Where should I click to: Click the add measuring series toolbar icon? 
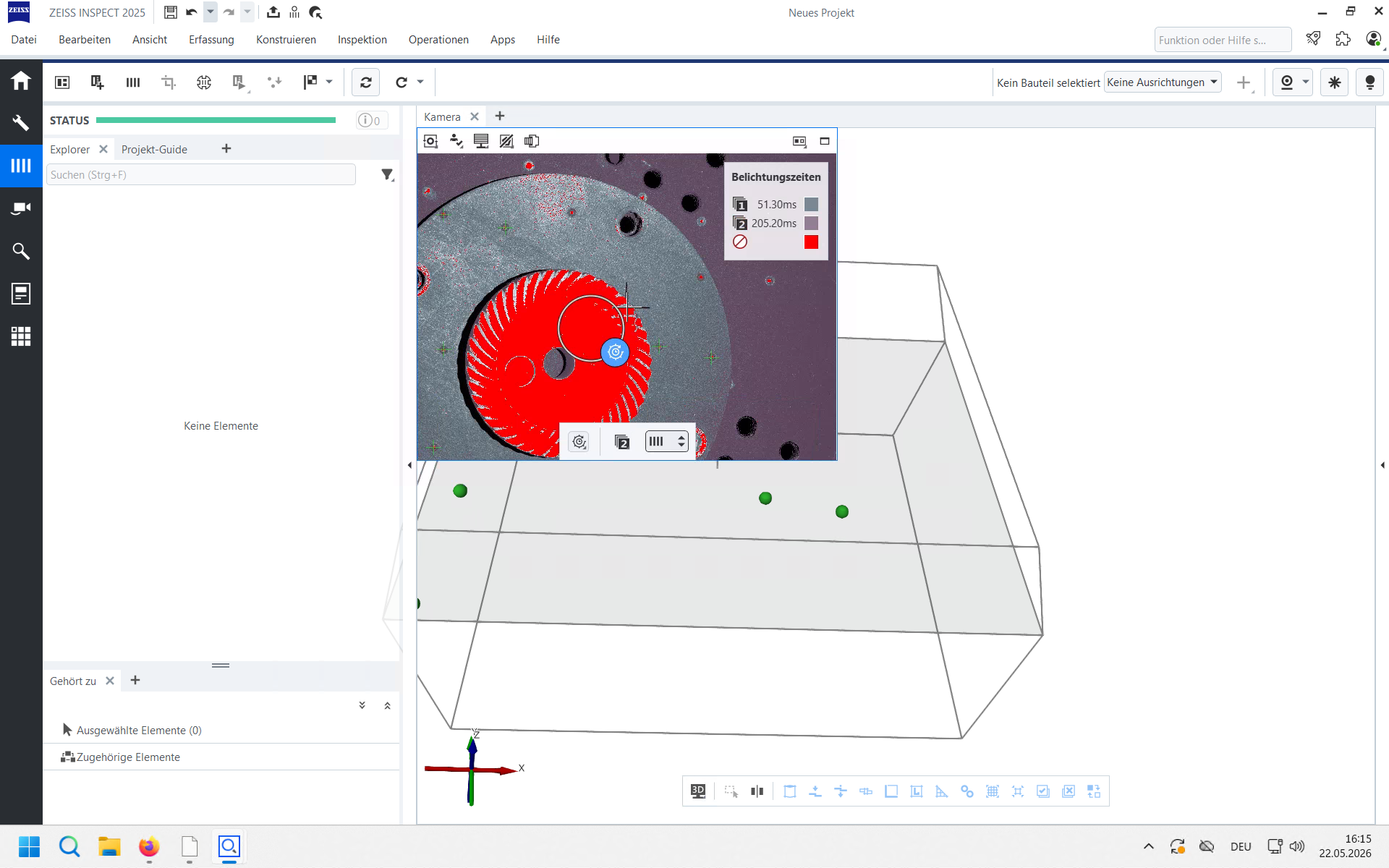97,82
